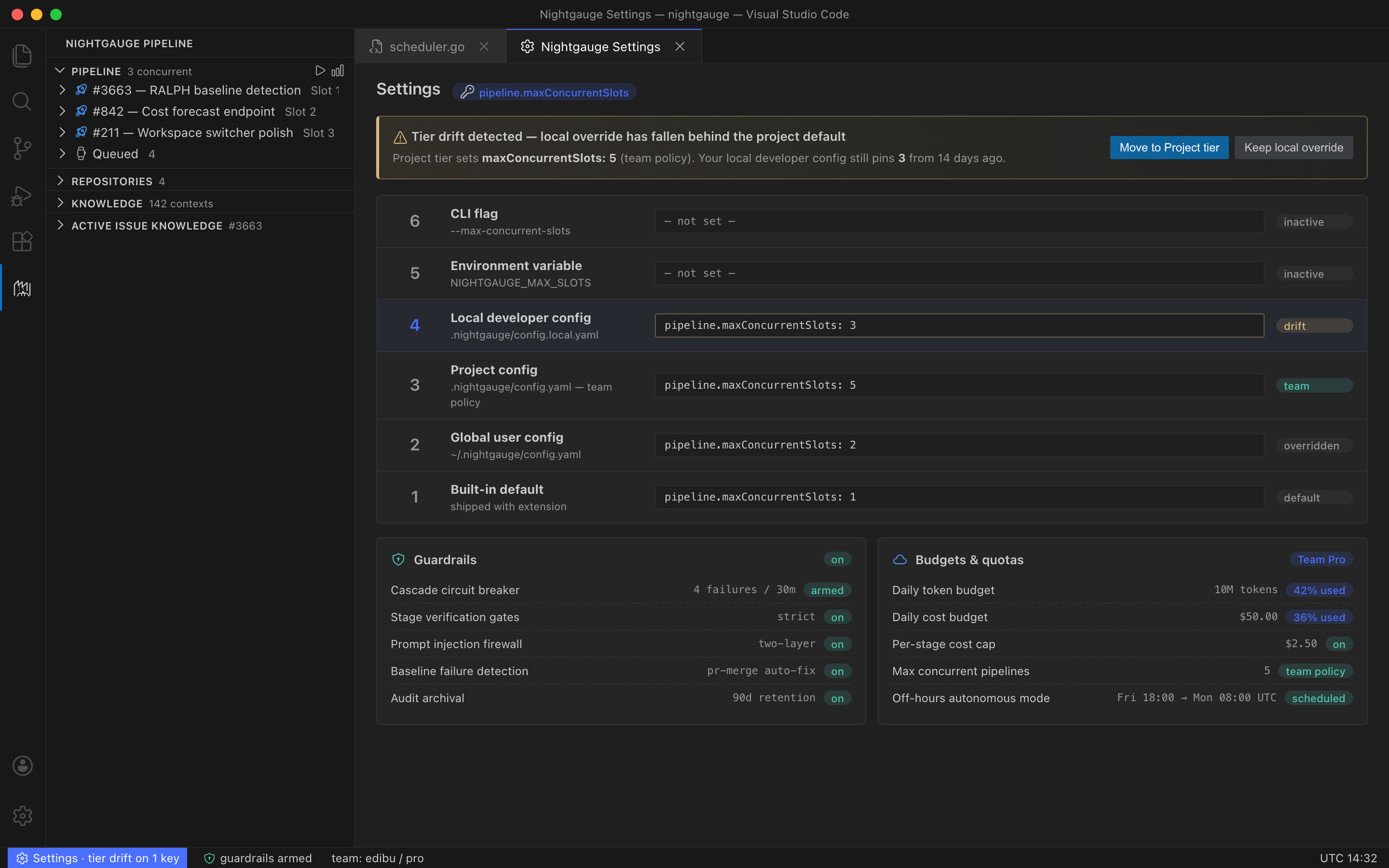The width and height of the screenshot is (1389, 868).
Task: Click guardrails armed status bar entry
Action: 258,858
